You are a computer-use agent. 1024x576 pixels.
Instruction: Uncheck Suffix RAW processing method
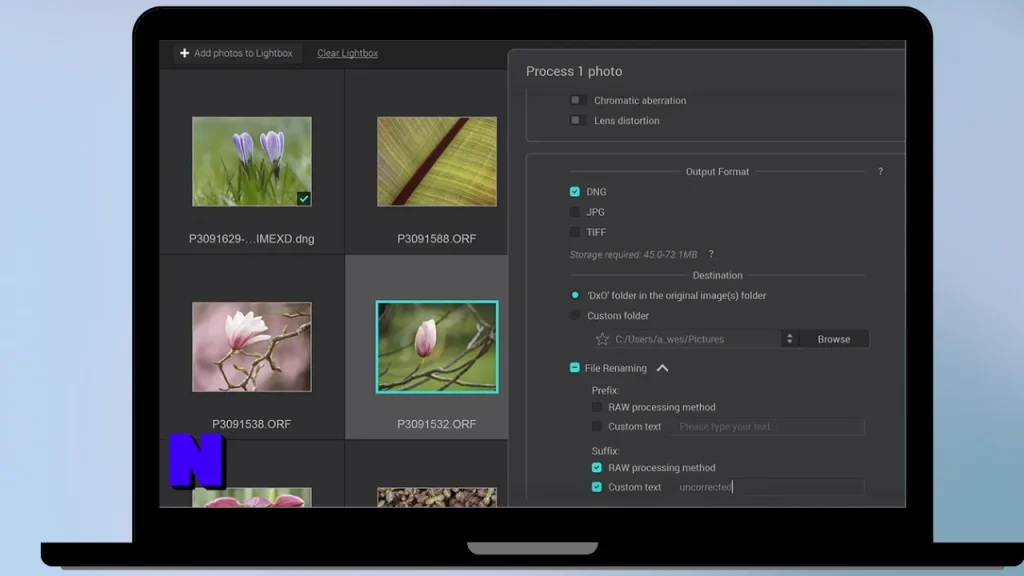coord(596,468)
